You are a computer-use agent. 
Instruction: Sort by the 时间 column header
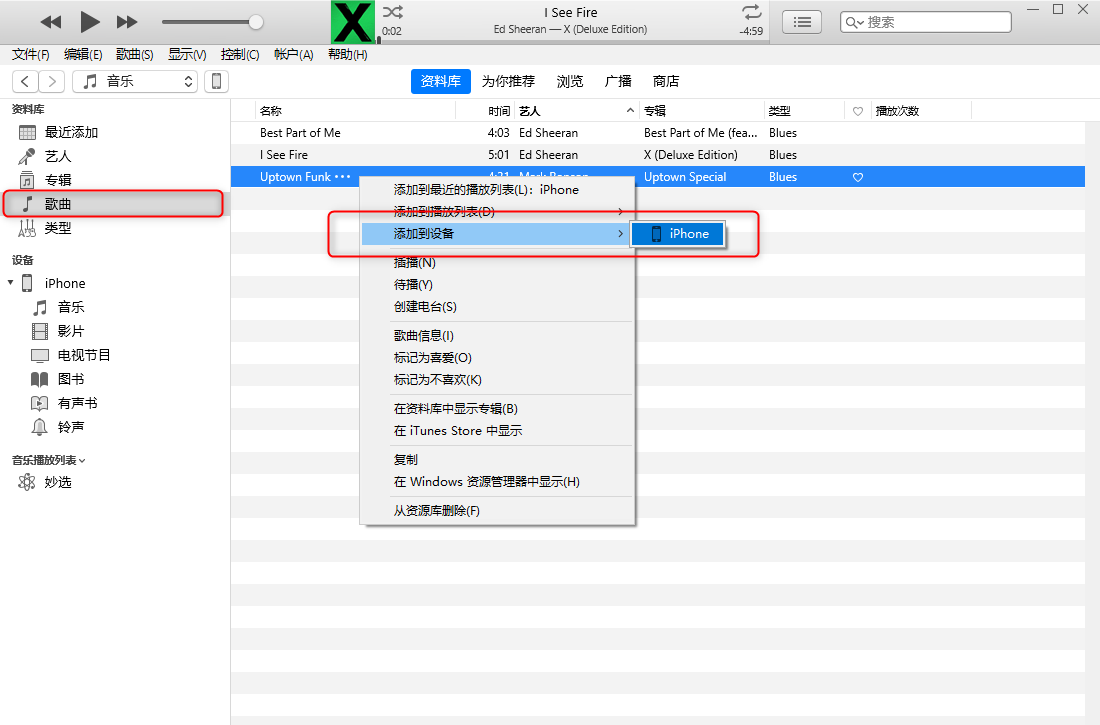pyautogui.click(x=499, y=111)
